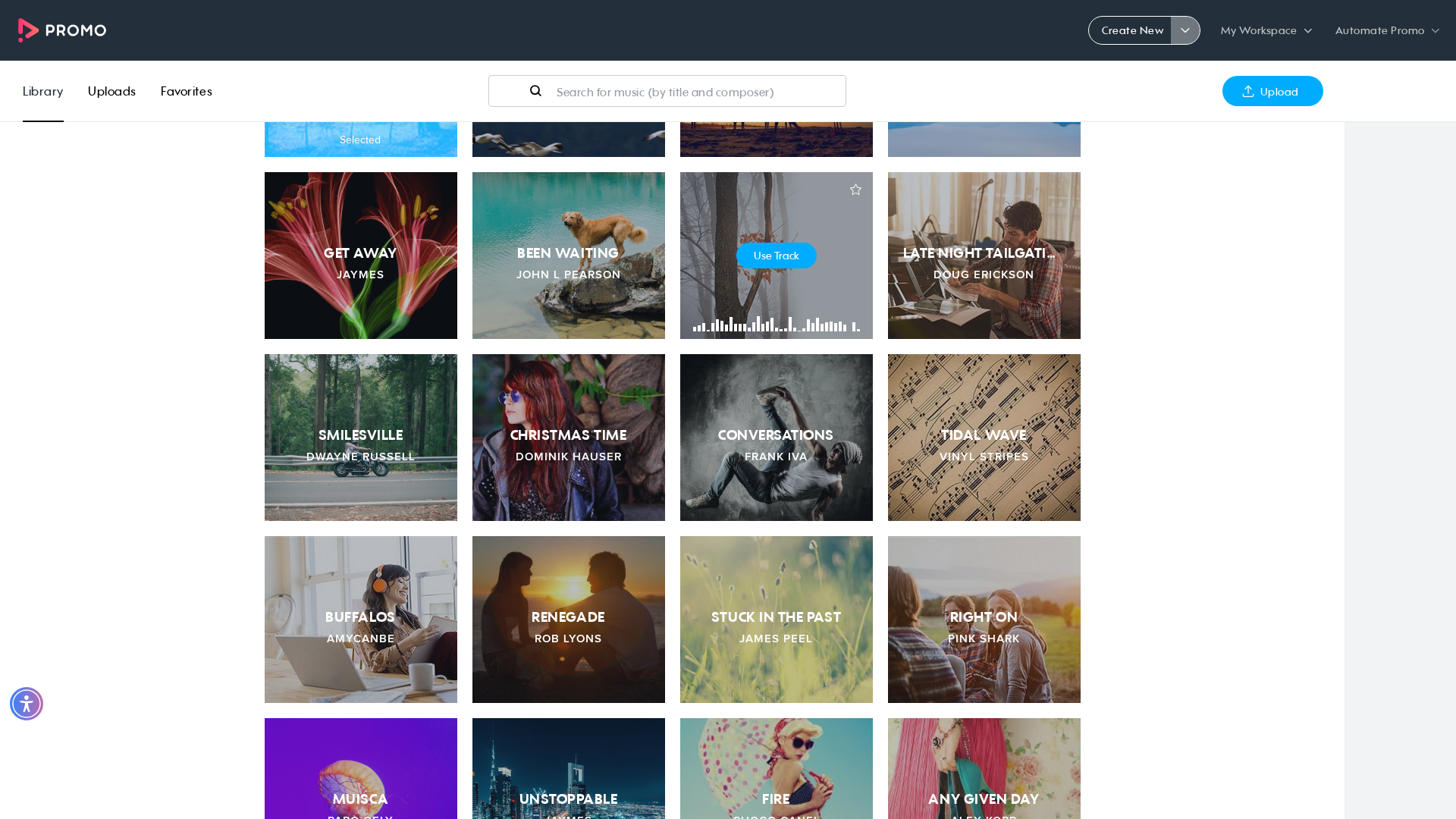Pick the Conversations track by Frank Iva

[x=777, y=438]
